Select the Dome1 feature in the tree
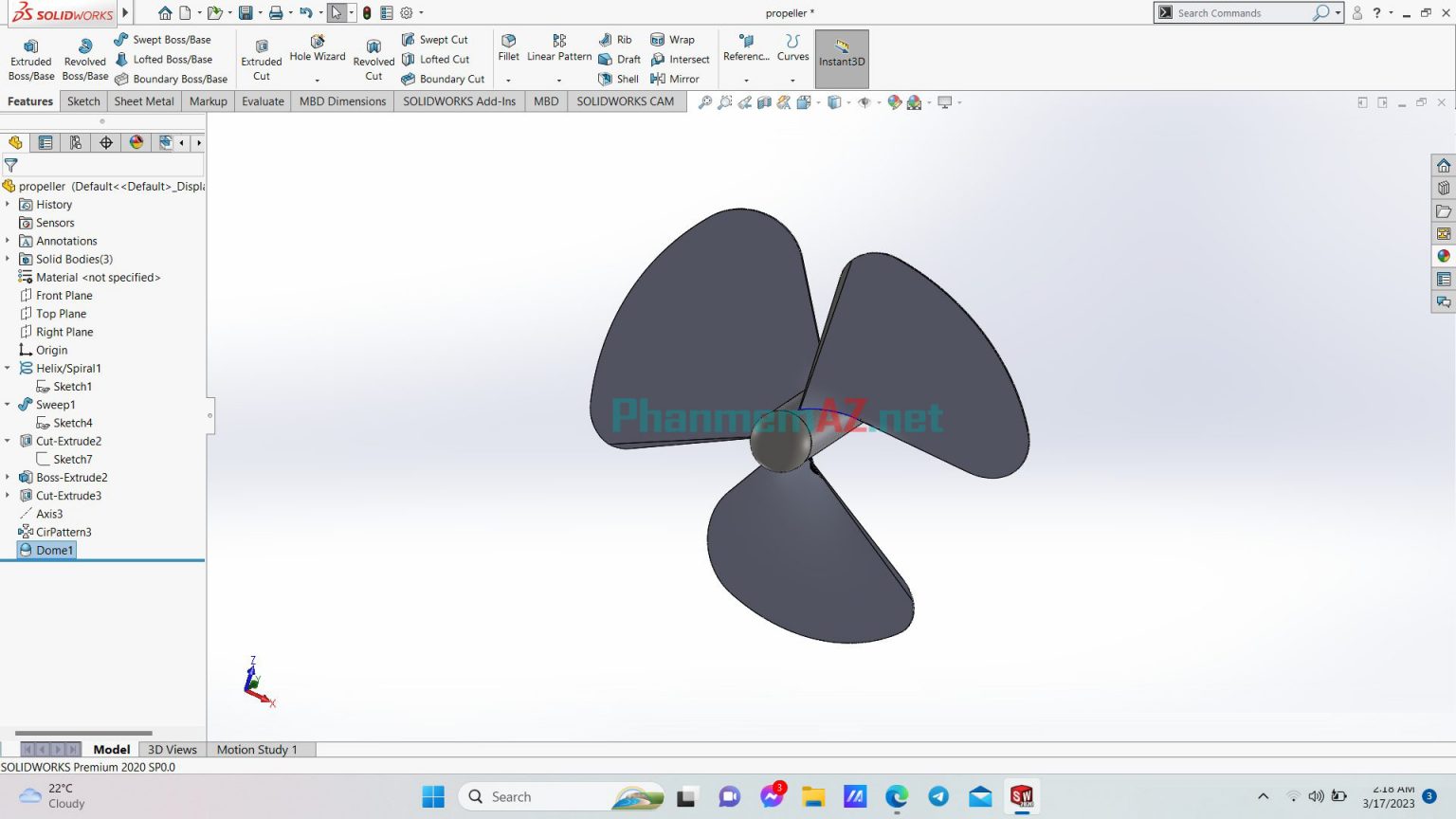This screenshot has height=819, width=1456. click(54, 550)
